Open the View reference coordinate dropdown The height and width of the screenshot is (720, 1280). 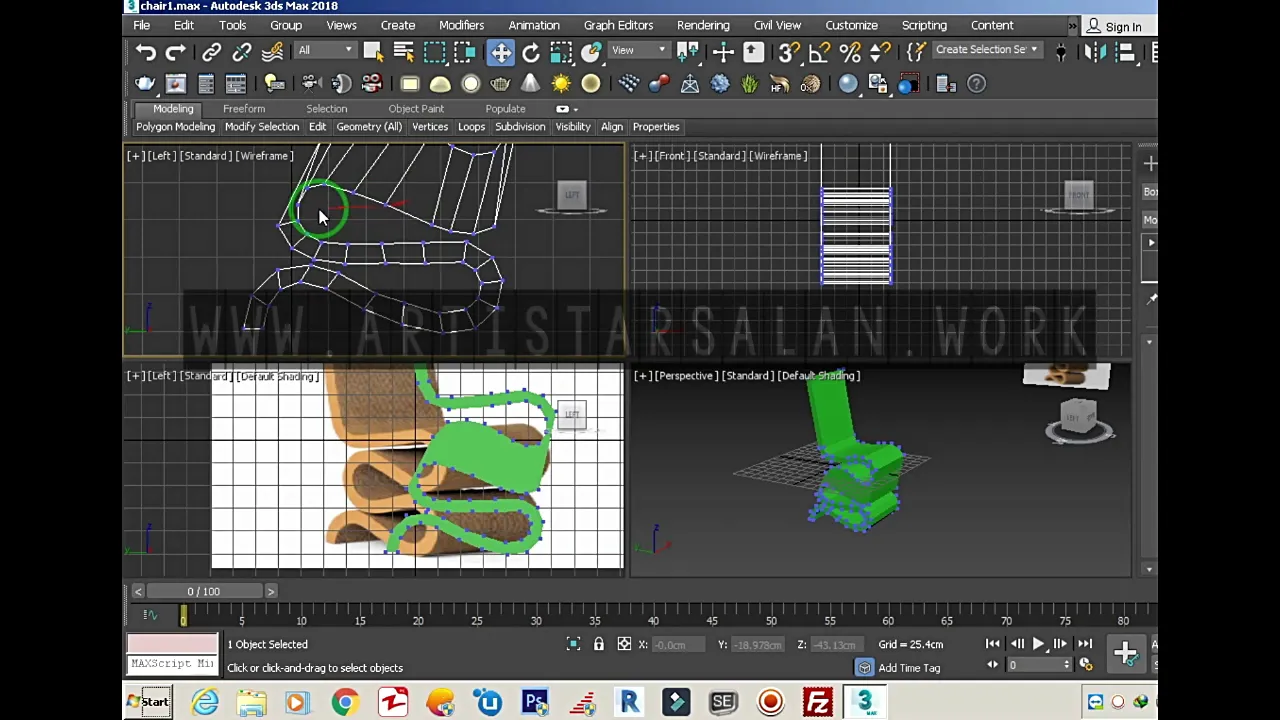click(641, 50)
